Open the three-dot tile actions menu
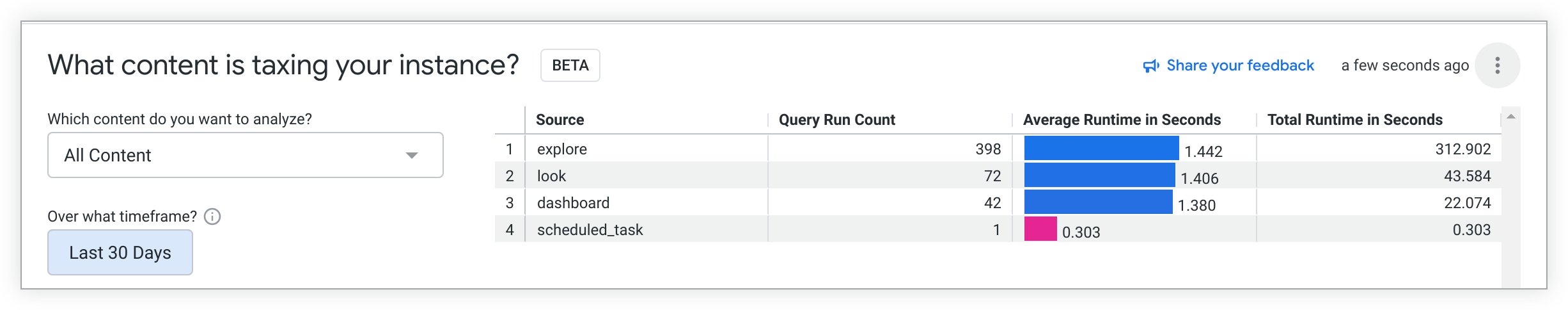This screenshot has height=310, width=1568. click(1497, 65)
